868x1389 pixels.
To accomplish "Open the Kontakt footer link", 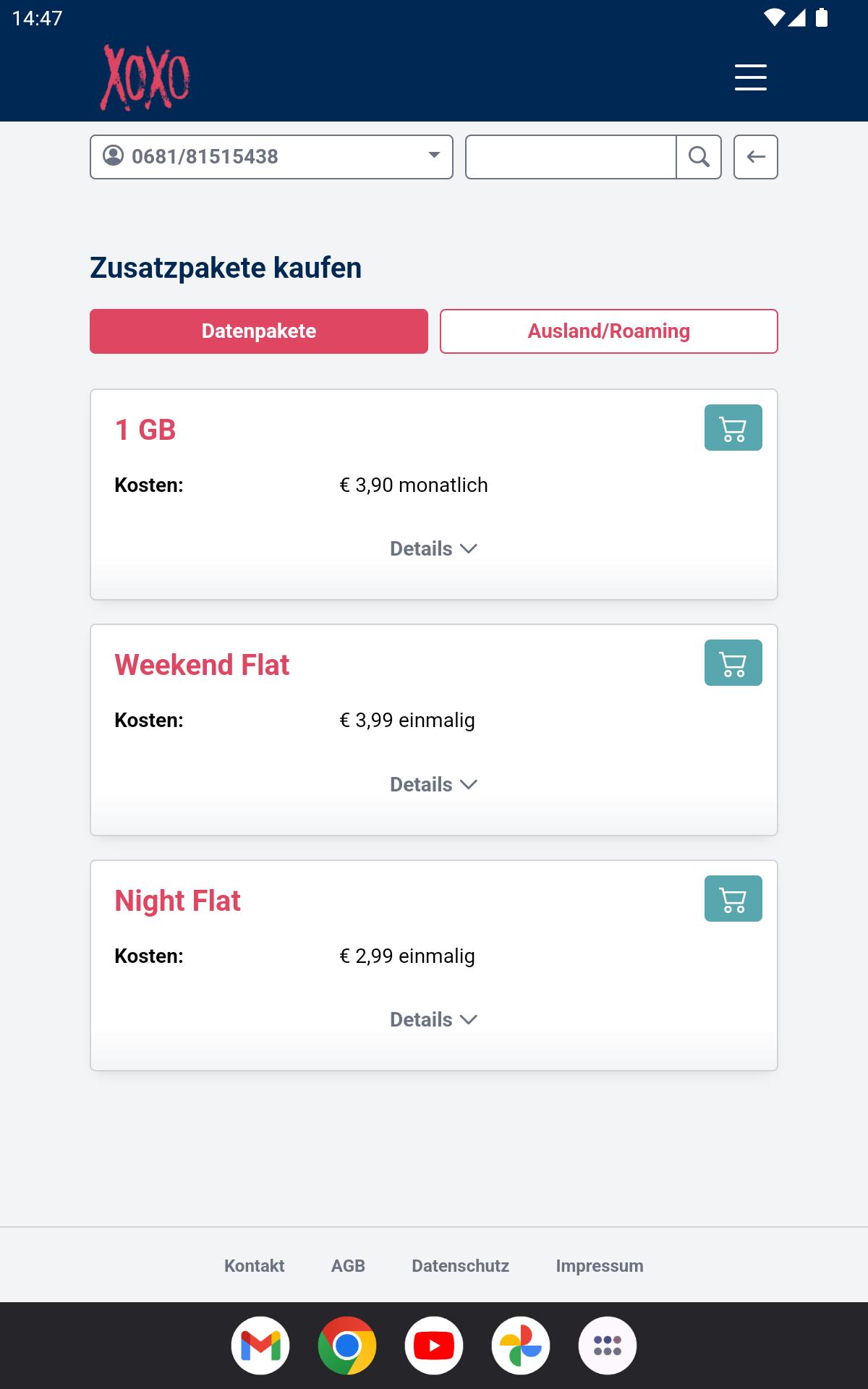I will [x=254, y=1266].
